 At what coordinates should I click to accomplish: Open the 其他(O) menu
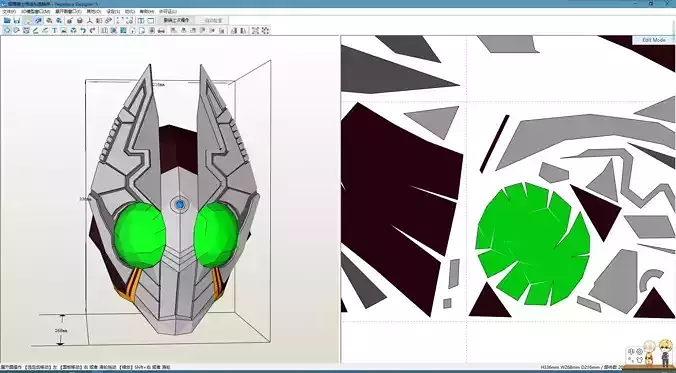(x=94, y=11)
